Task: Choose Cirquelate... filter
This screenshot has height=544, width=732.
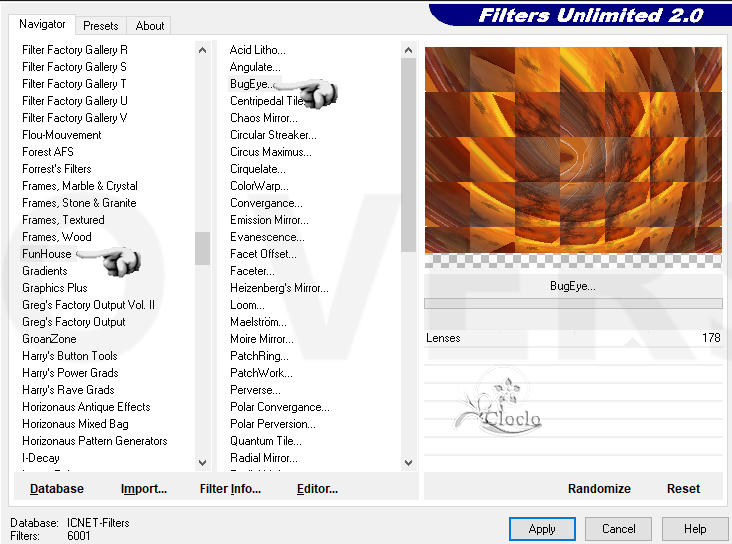Action: (x=258, y=169)
